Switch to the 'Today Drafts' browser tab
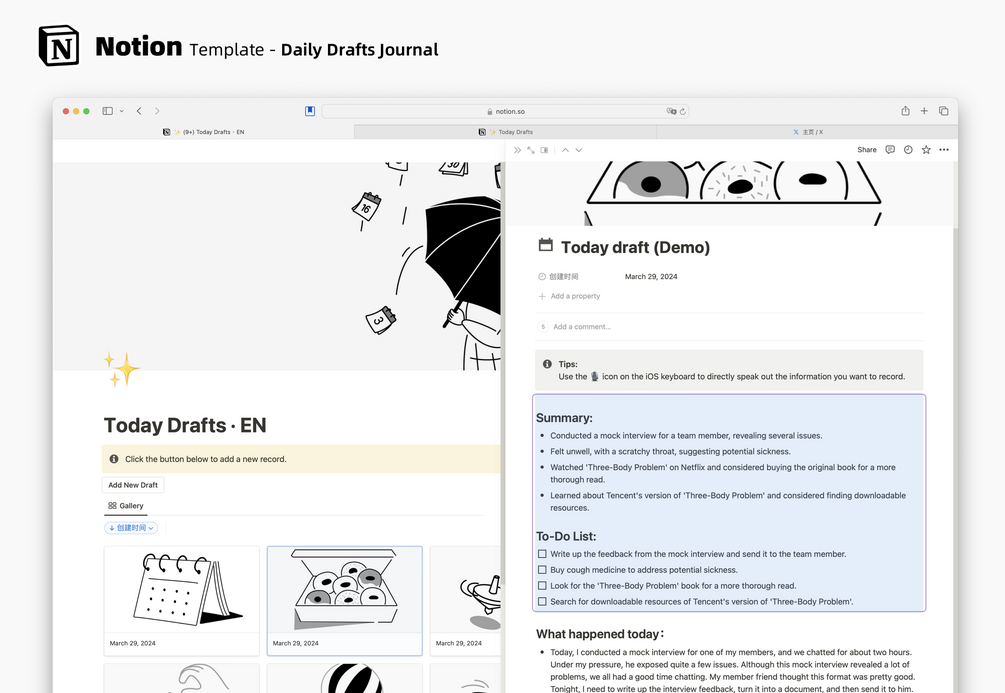Viewport: 1005px width, 693px height. click(x=505, y=132)
